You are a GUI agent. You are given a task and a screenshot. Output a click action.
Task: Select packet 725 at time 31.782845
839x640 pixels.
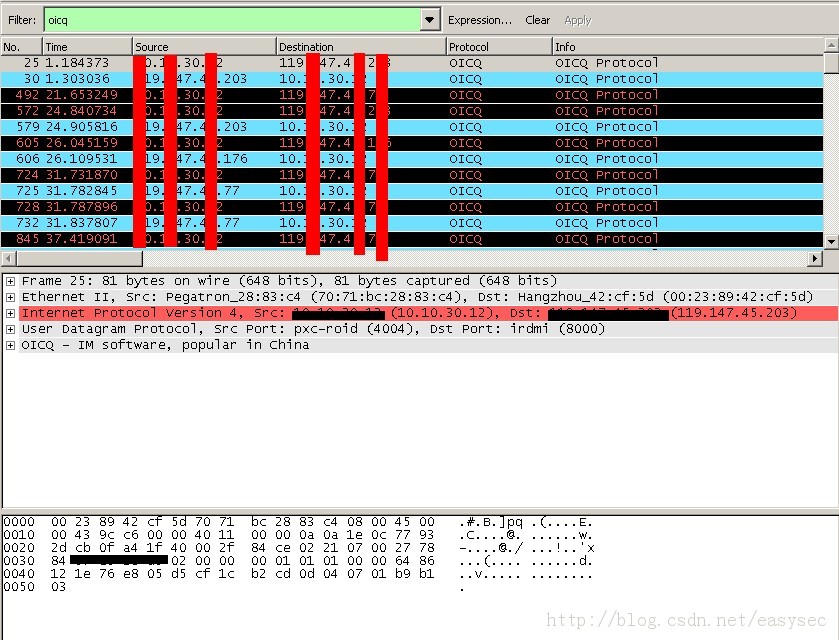412,191
